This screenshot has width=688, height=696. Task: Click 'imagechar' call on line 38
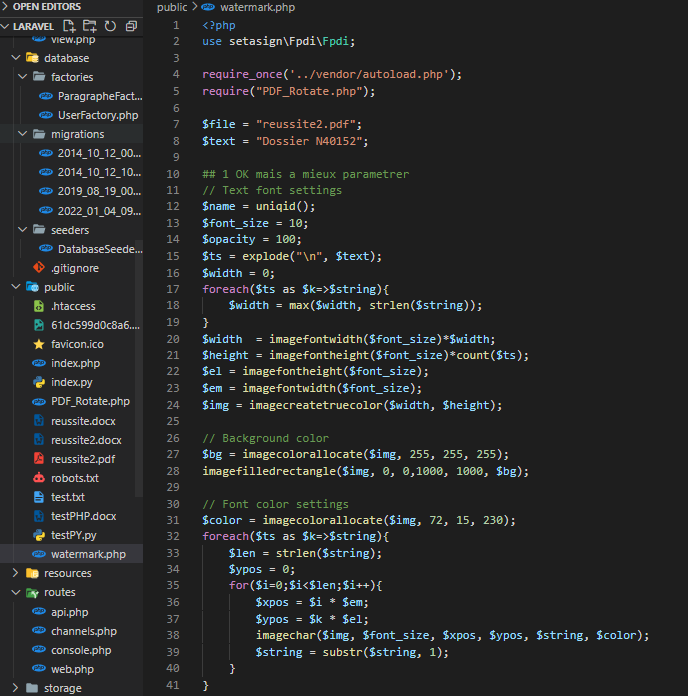285,635
